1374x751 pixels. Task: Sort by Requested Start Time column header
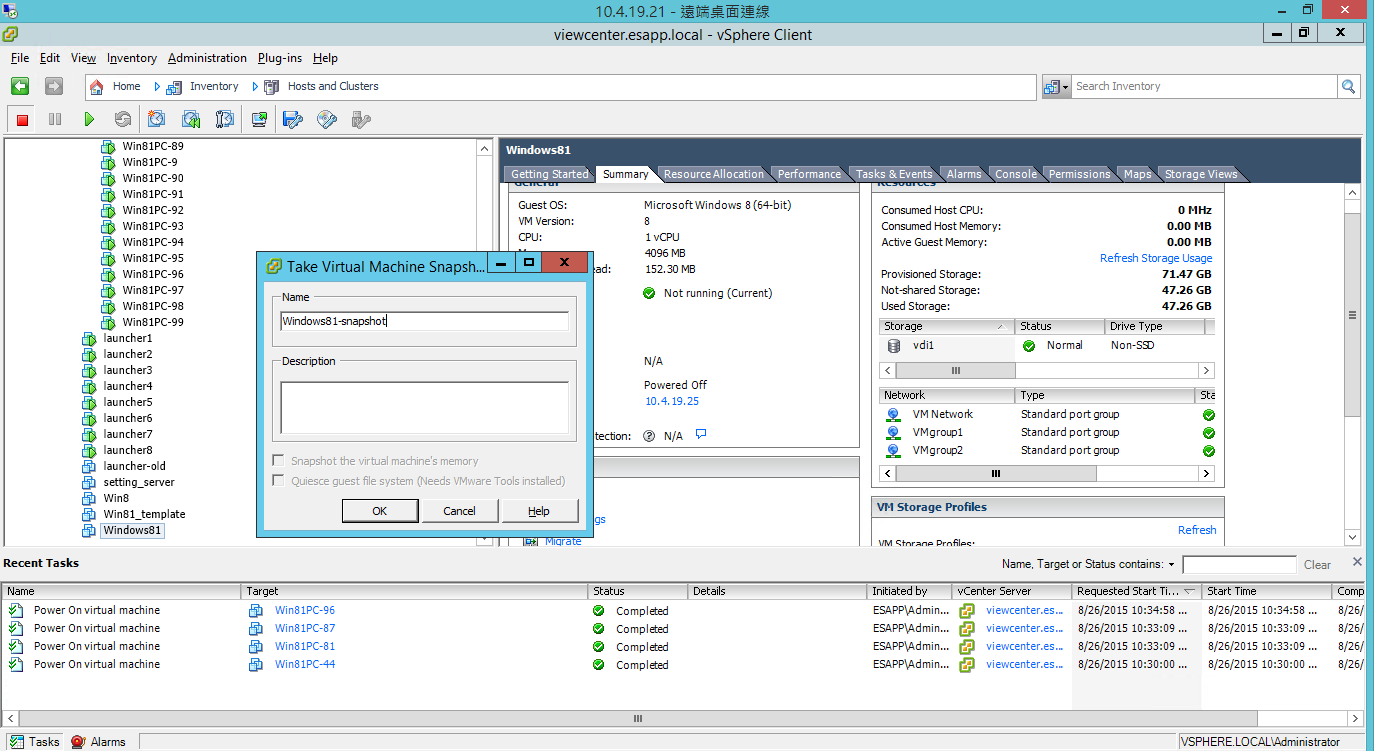pyautogui.click(x=1130, y=591)
